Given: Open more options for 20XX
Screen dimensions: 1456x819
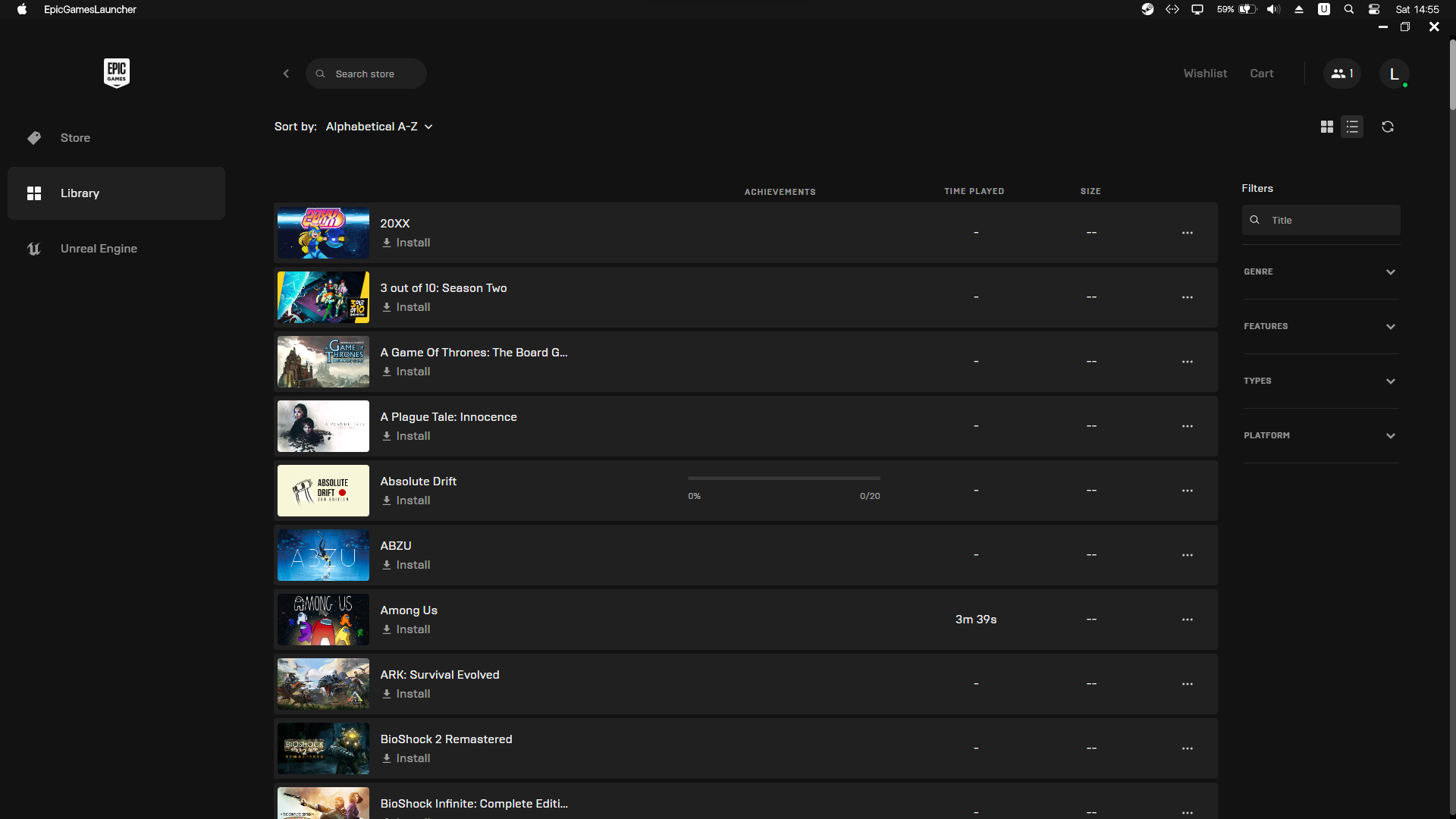Looking at the screenshot, I should point(1187,233).
